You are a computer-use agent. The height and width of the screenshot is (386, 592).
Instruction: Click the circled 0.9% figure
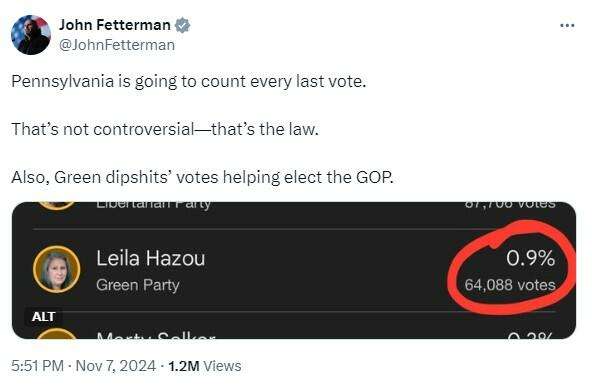[530, 259]
